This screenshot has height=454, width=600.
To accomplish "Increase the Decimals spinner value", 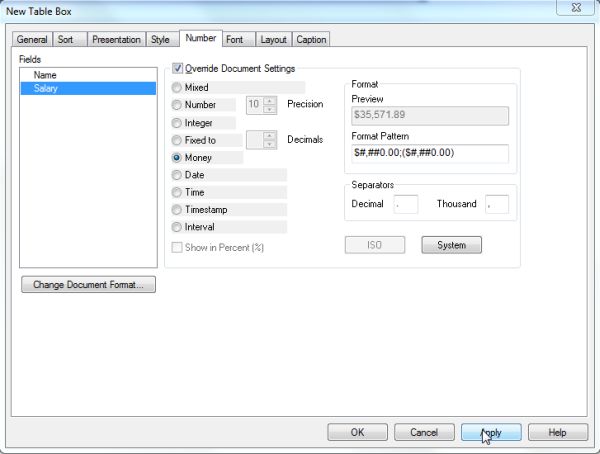I will (270, 136).
